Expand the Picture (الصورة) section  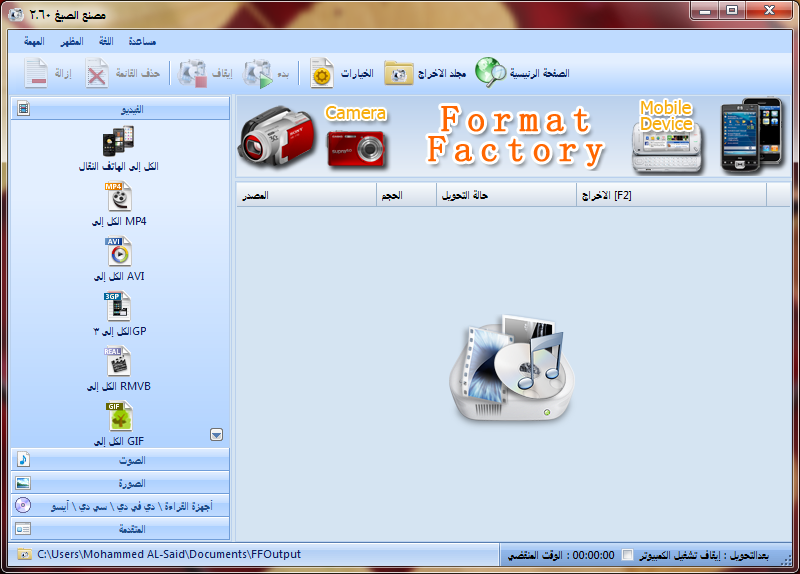point(120,483)
